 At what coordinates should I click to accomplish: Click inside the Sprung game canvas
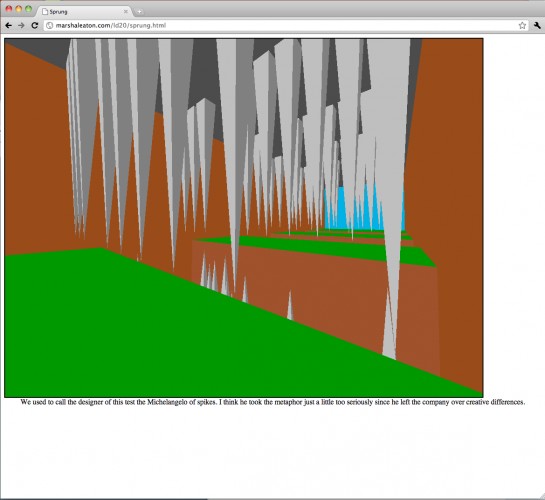[x=244, y=218]
